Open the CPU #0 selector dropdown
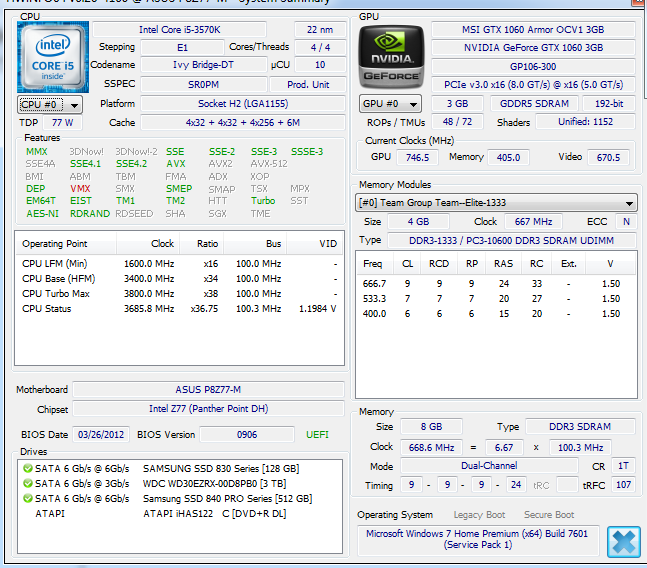The width and height of the screenshot is (647, 568). 50,105
